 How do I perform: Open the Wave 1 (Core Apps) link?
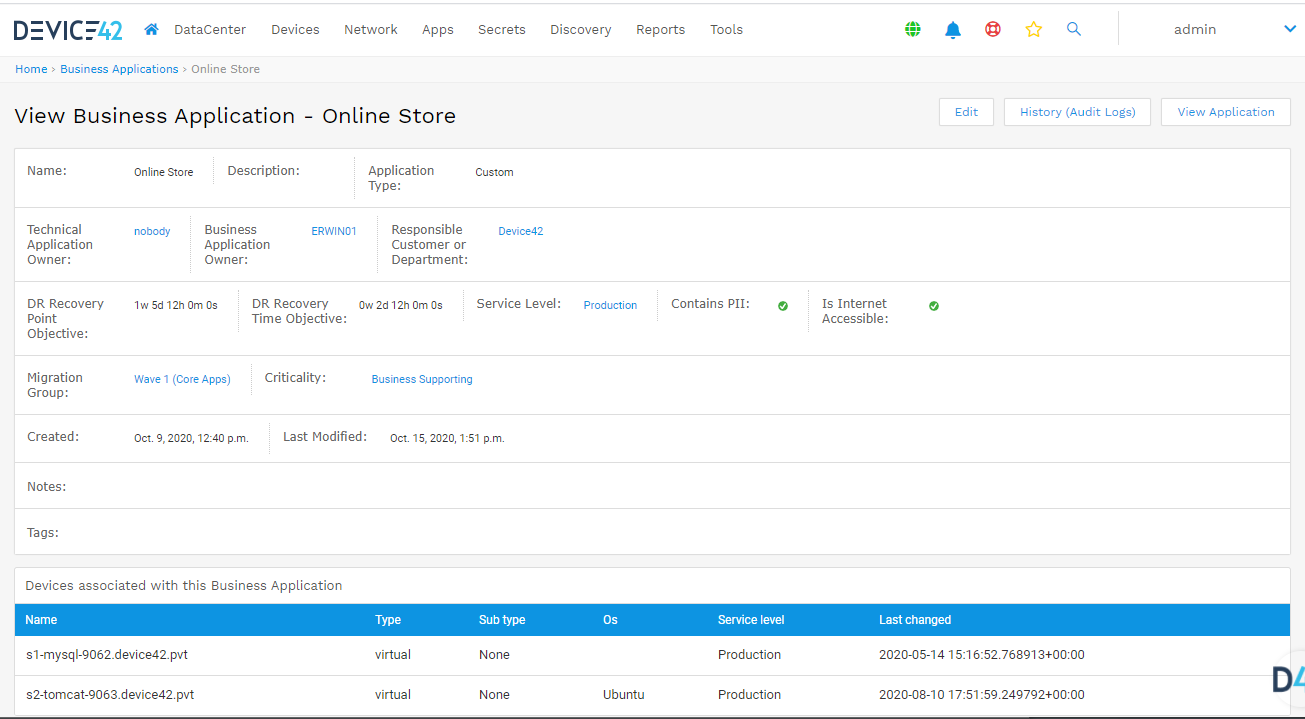182,380
